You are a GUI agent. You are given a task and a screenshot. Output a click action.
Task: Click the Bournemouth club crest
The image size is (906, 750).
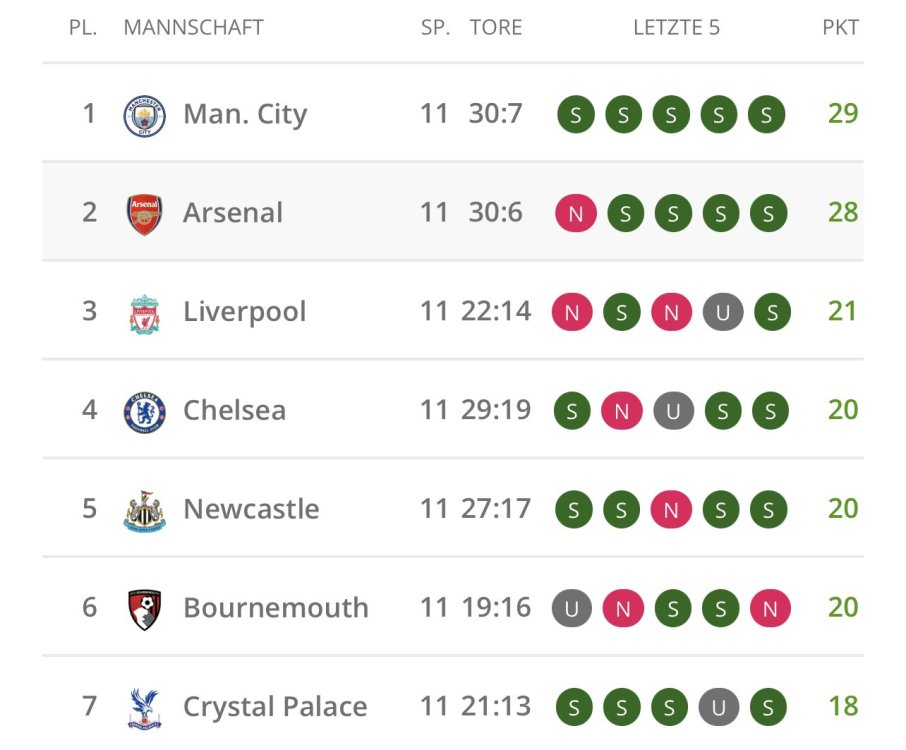144,609
